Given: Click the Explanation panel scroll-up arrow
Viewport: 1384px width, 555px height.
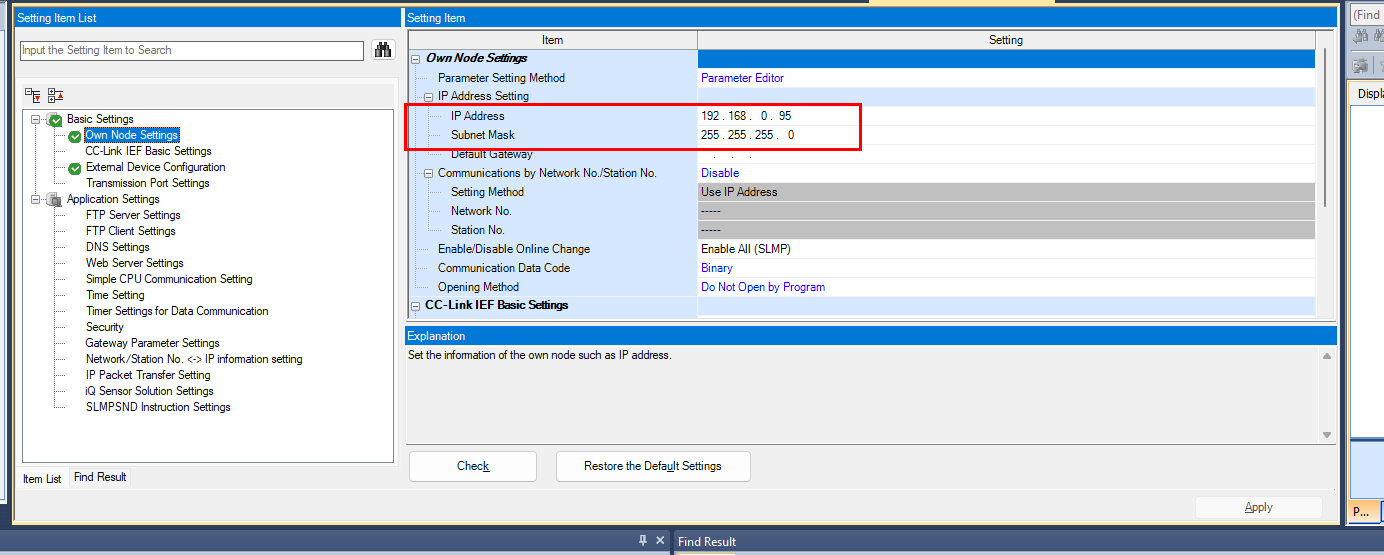Looking at the screenshot, I should tap(1327, 356).
